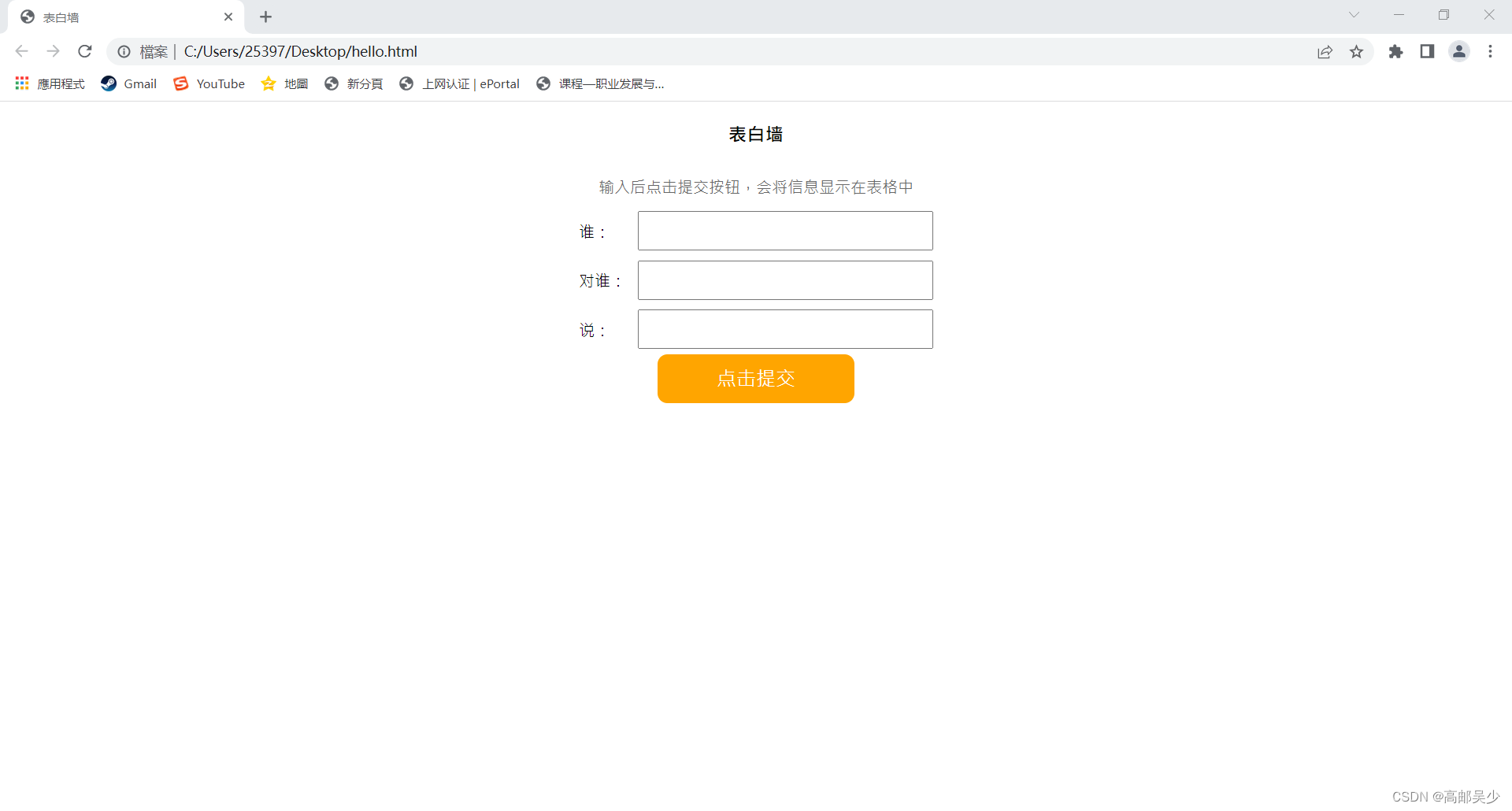Open Gmail from the bookmarks bar
This screenshot has height=811, width=1512.
point(128,83)
